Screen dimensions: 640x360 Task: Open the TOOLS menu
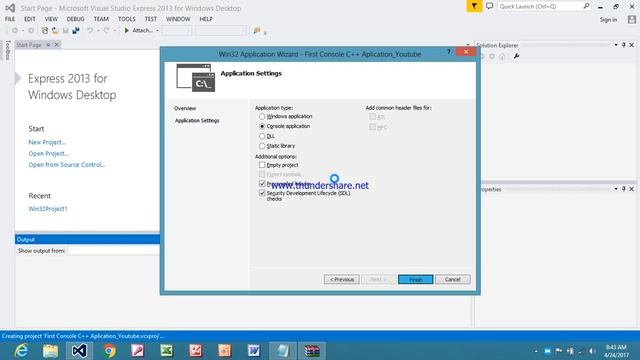[127, 19]
